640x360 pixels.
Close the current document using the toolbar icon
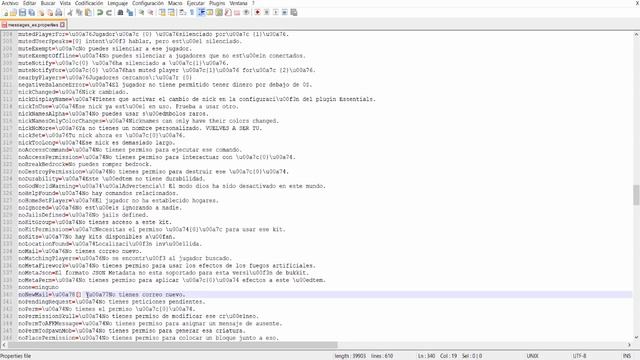41,13
